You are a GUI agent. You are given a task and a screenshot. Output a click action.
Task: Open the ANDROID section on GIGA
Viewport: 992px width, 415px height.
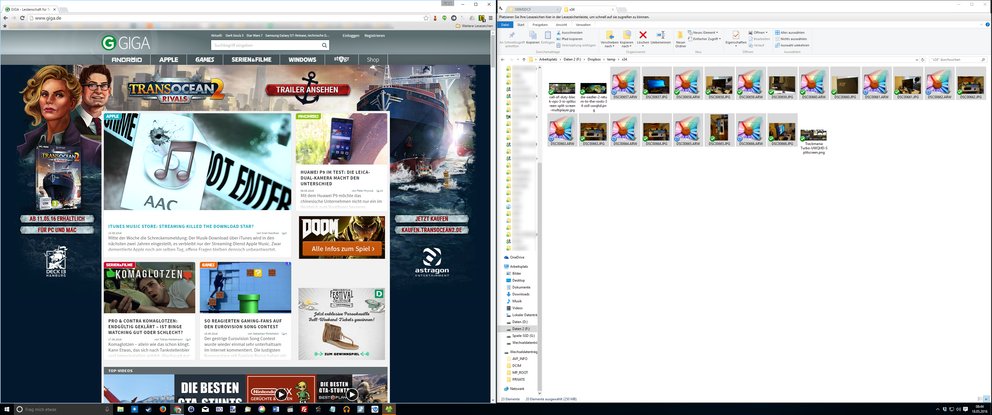[127, 59]
